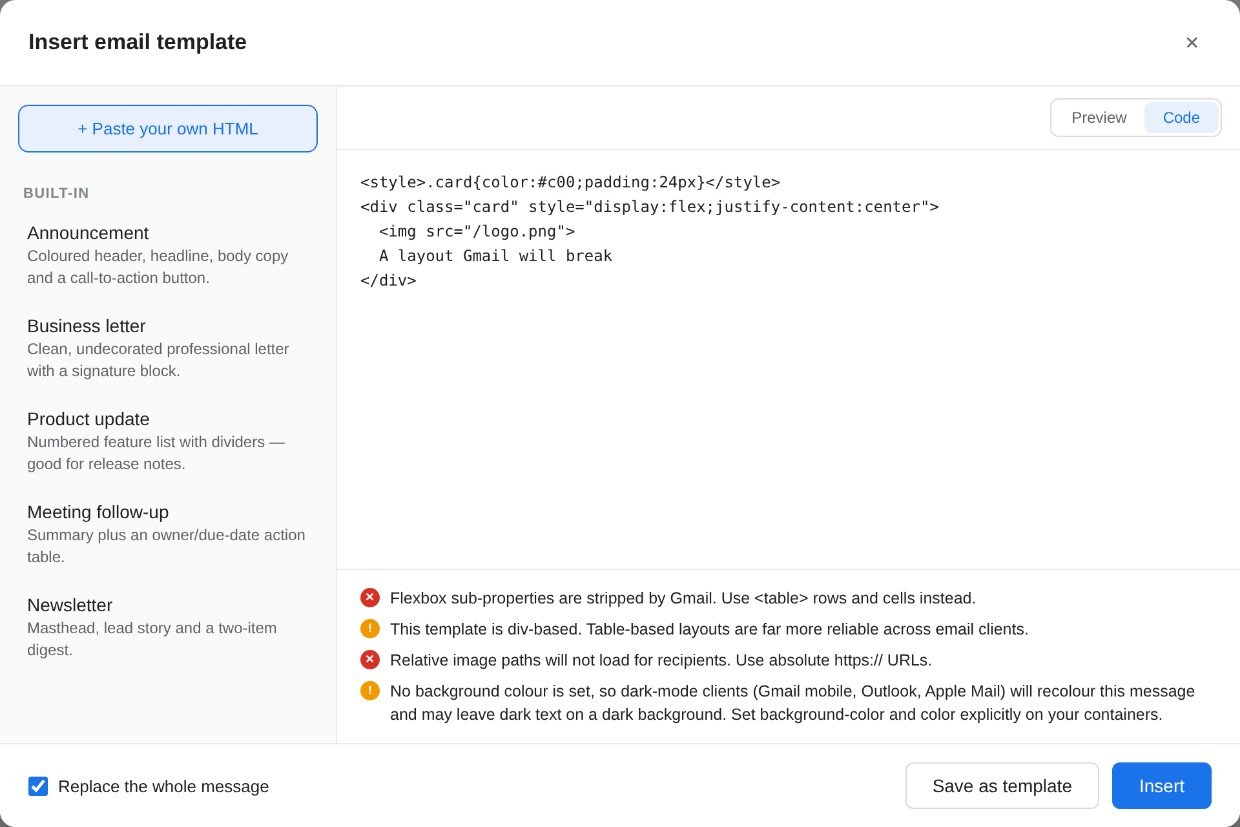Click 'Relative image paths will not load' message
The image size is (1240, 827).
click(661, 660)
